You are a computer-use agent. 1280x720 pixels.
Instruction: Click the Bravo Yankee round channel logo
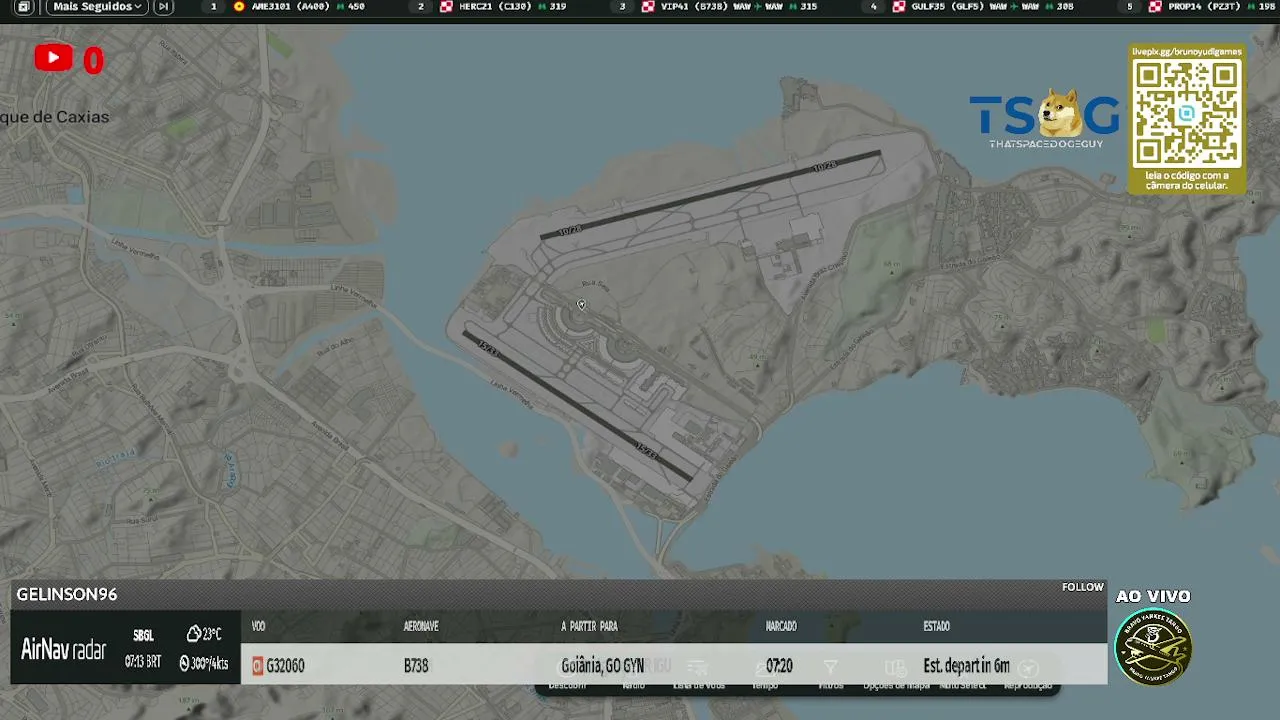[1153, 646]
